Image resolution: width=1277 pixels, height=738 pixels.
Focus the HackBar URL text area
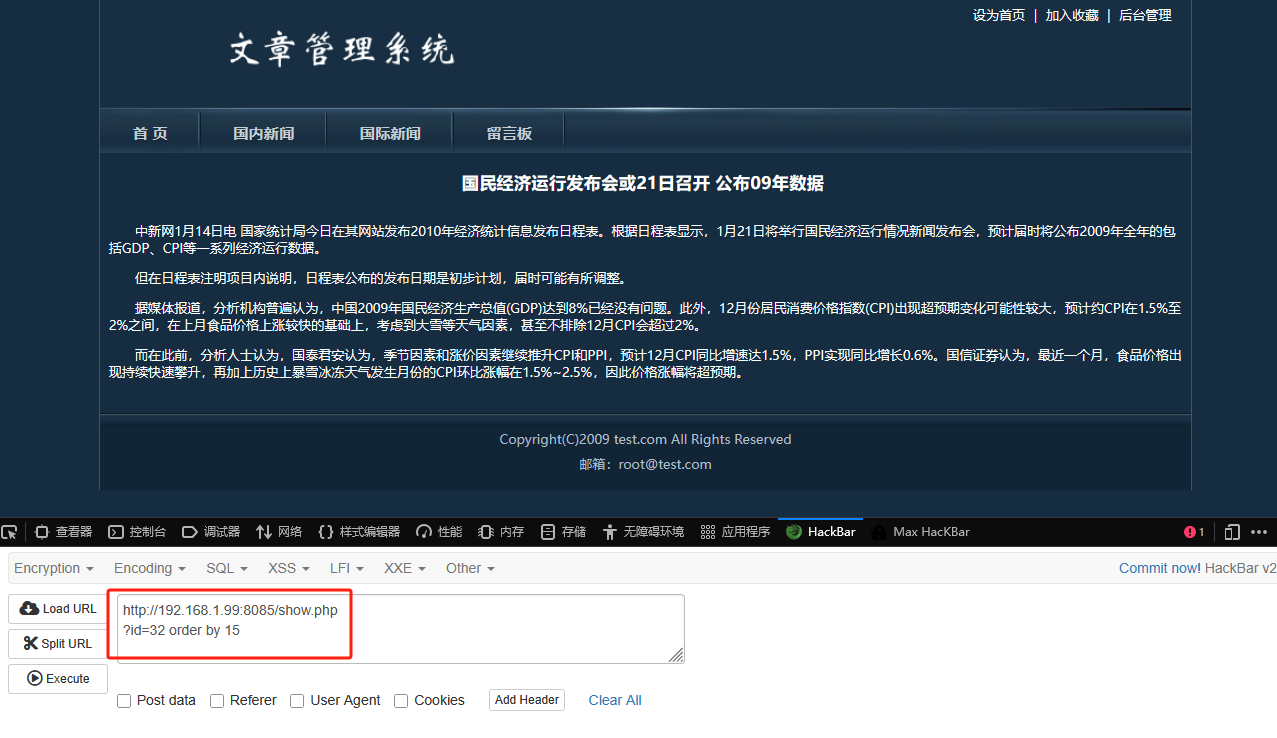click(401, 629)
